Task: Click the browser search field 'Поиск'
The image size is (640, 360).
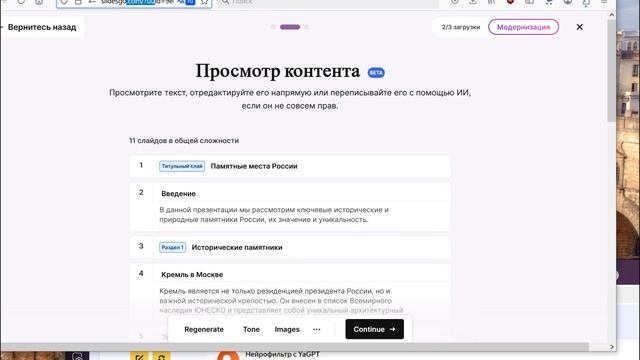Action: (x=329, y=2)
